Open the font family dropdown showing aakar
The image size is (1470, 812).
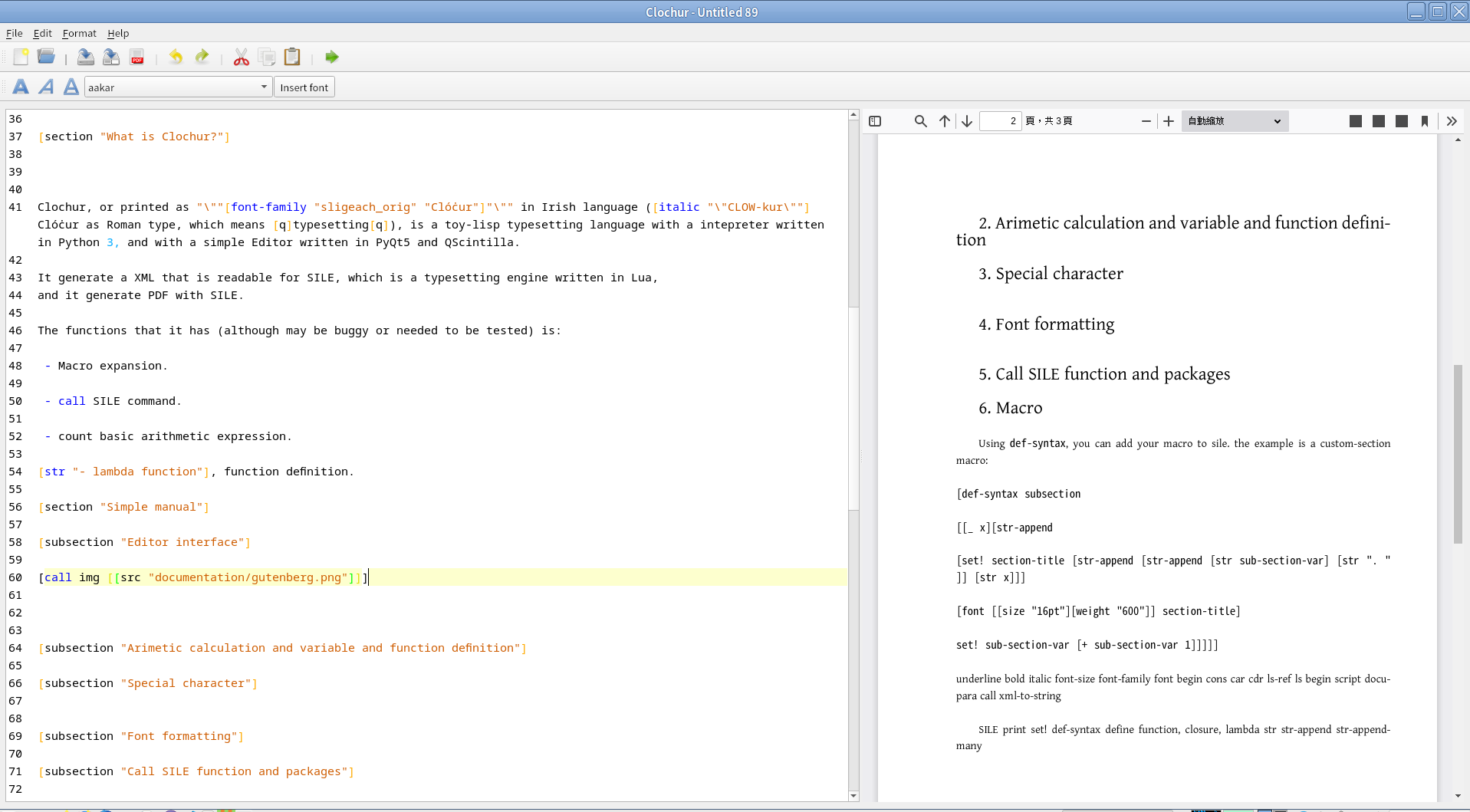(178, 87)
